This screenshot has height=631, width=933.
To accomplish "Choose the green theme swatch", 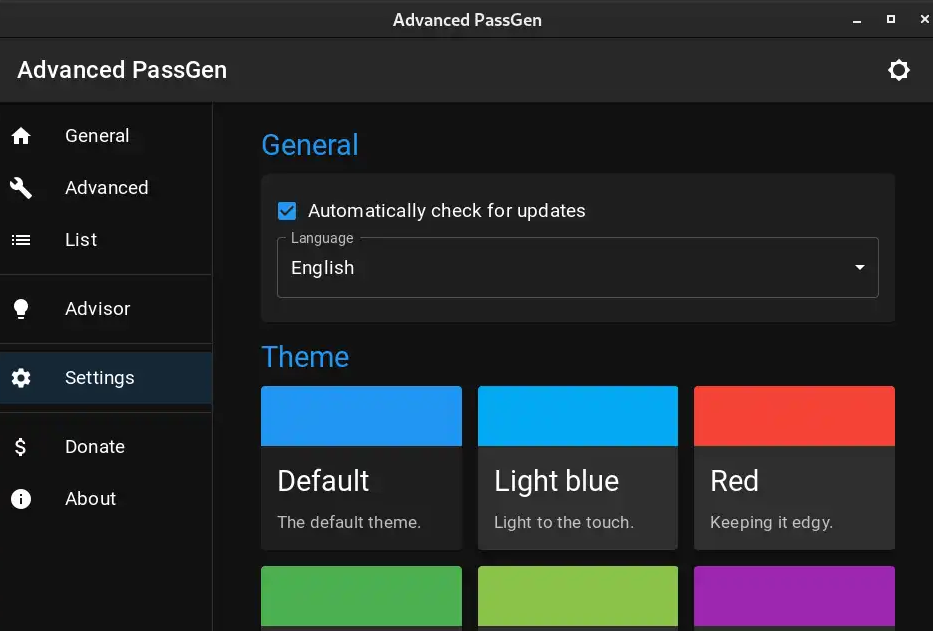I will [361, 596].
